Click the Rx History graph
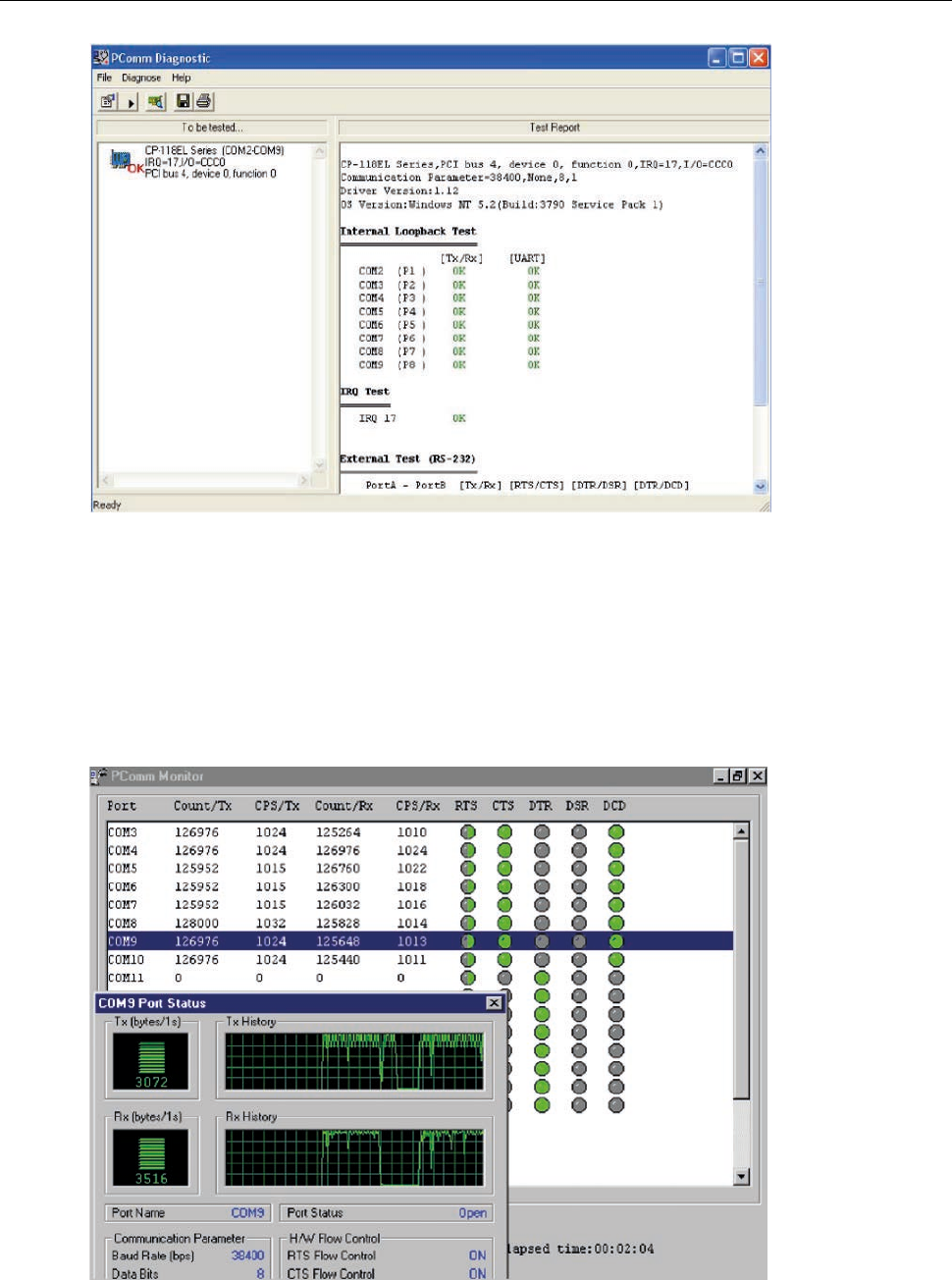The image size is (952, 1280). point(355,1158)
